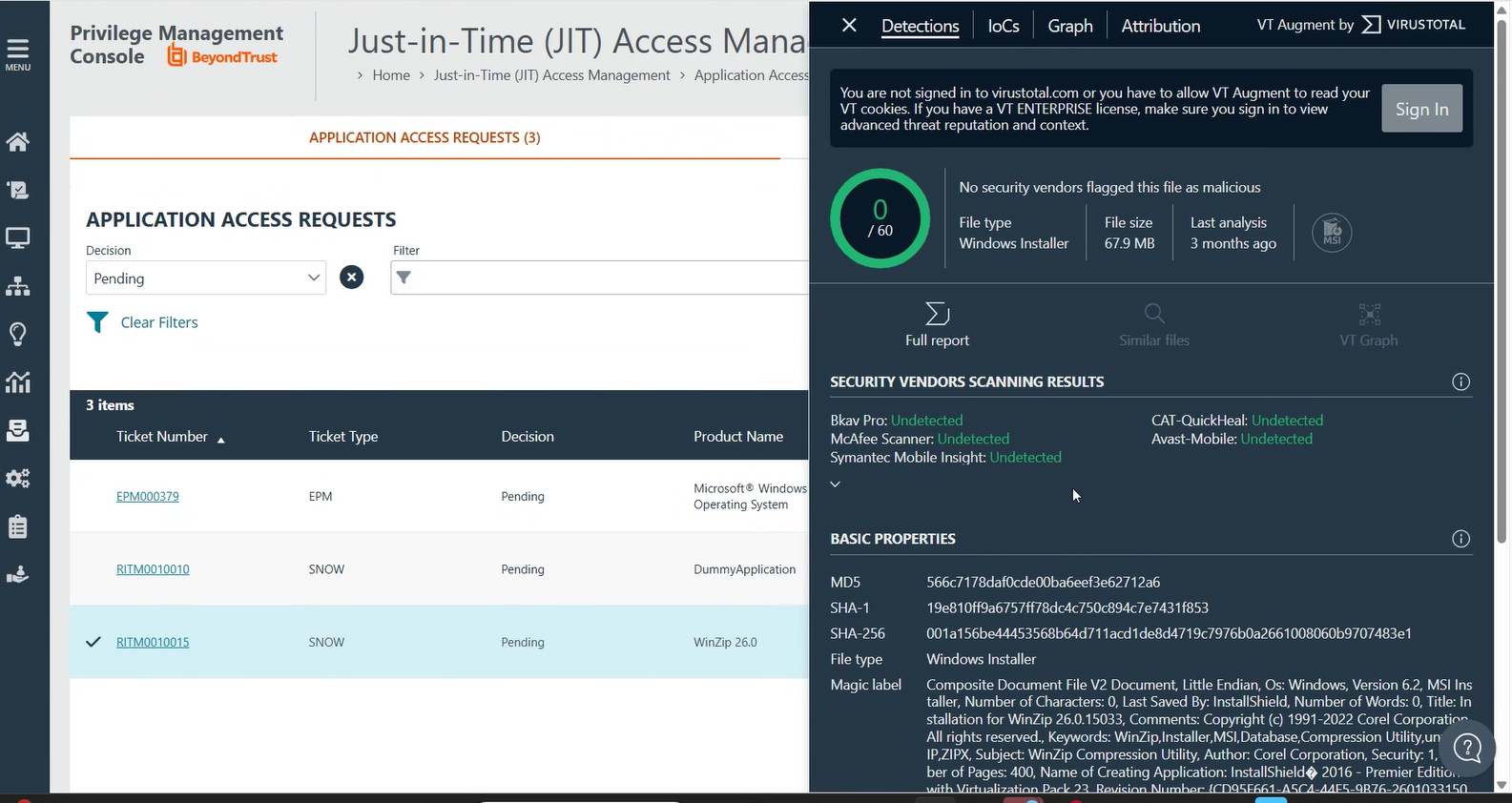Open the Decision dropdown set to Pending
The image size is (1512, 803).
206,278
